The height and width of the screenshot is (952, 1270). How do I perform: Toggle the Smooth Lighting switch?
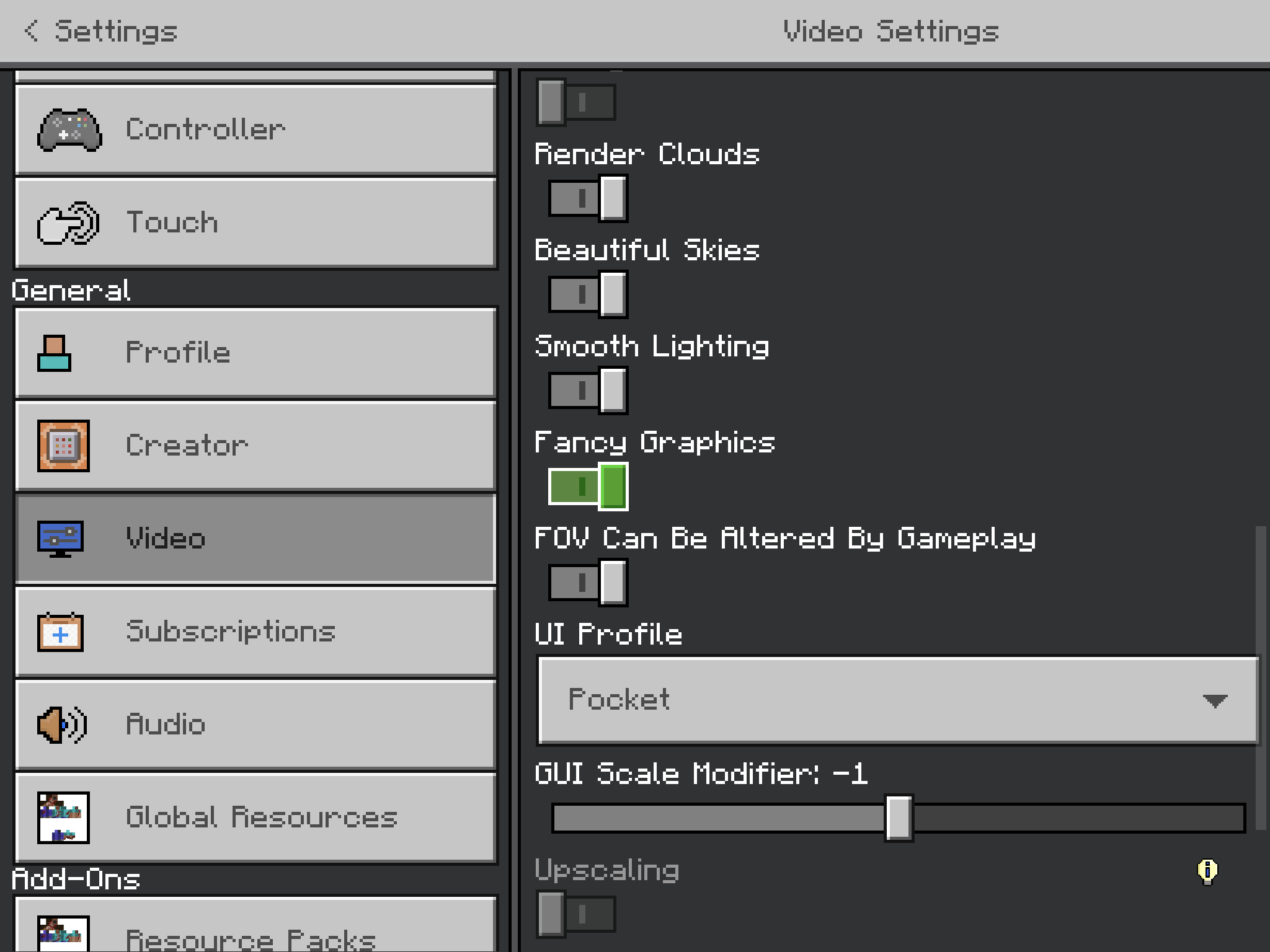tap(588, 390)
